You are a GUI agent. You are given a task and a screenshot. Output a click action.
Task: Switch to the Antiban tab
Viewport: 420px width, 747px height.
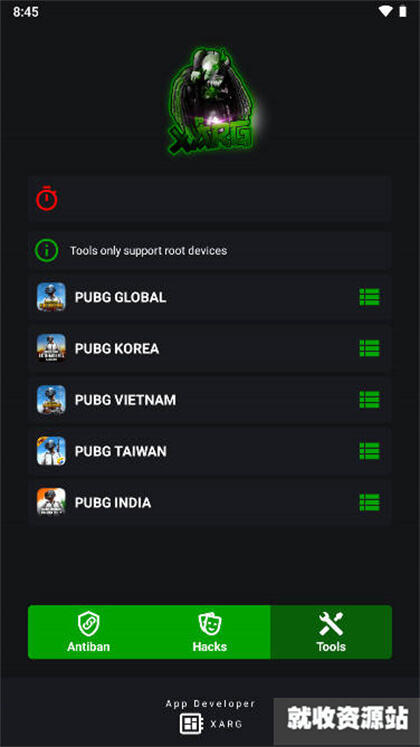(x=89, y=632)
